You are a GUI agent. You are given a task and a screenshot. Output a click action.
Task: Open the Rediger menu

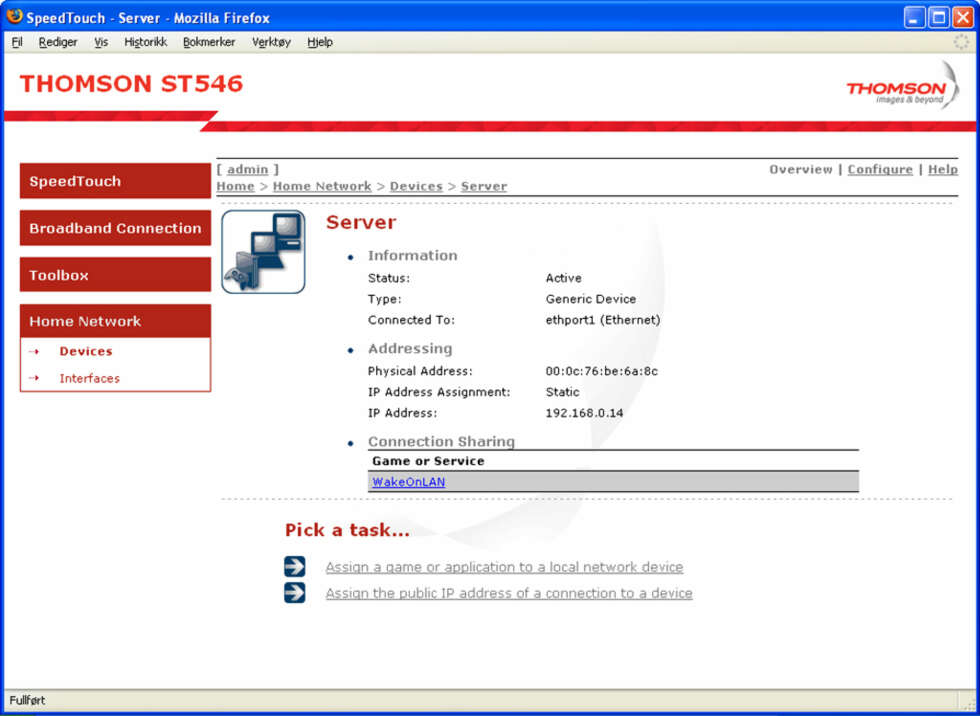[58, 42]
